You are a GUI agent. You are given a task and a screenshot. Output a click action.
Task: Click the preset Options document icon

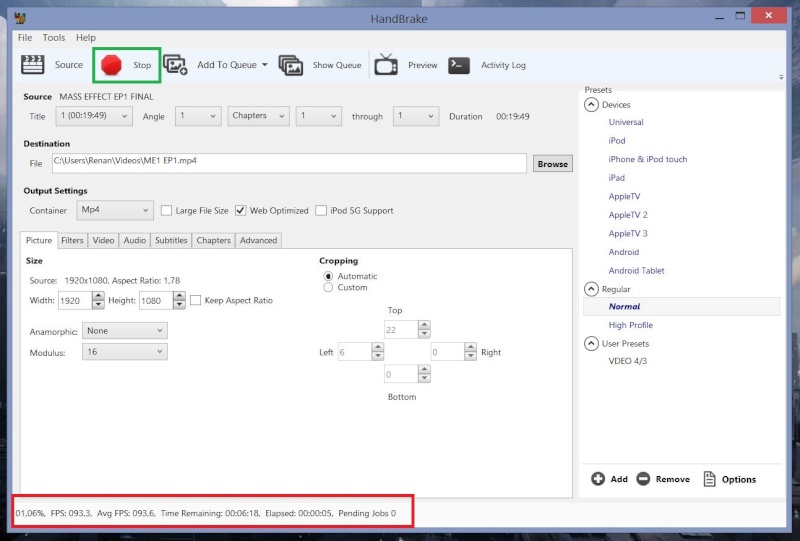(709, 479)
